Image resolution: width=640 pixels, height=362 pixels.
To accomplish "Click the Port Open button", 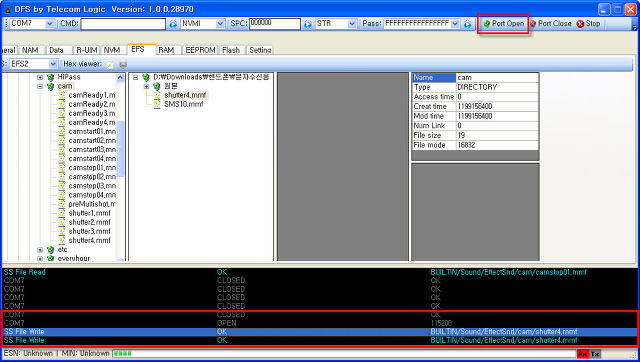I will coord(504,24).
